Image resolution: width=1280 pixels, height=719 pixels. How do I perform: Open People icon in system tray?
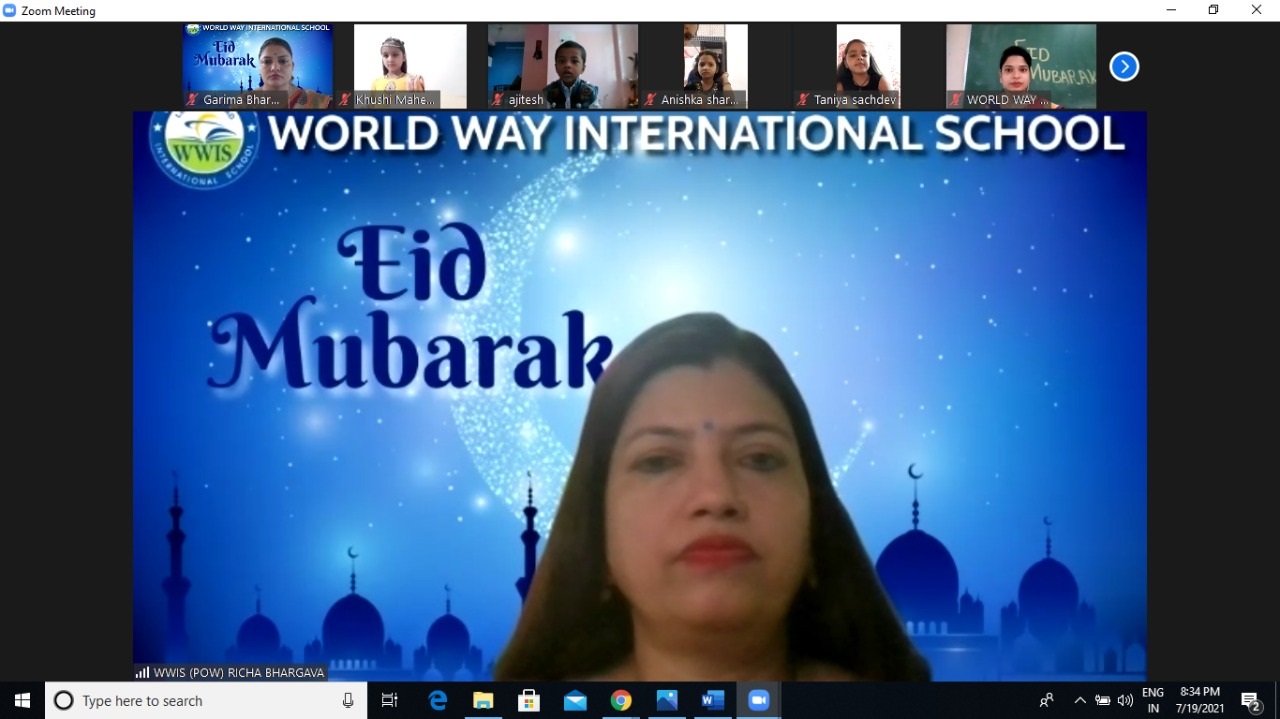point(1046,701)
